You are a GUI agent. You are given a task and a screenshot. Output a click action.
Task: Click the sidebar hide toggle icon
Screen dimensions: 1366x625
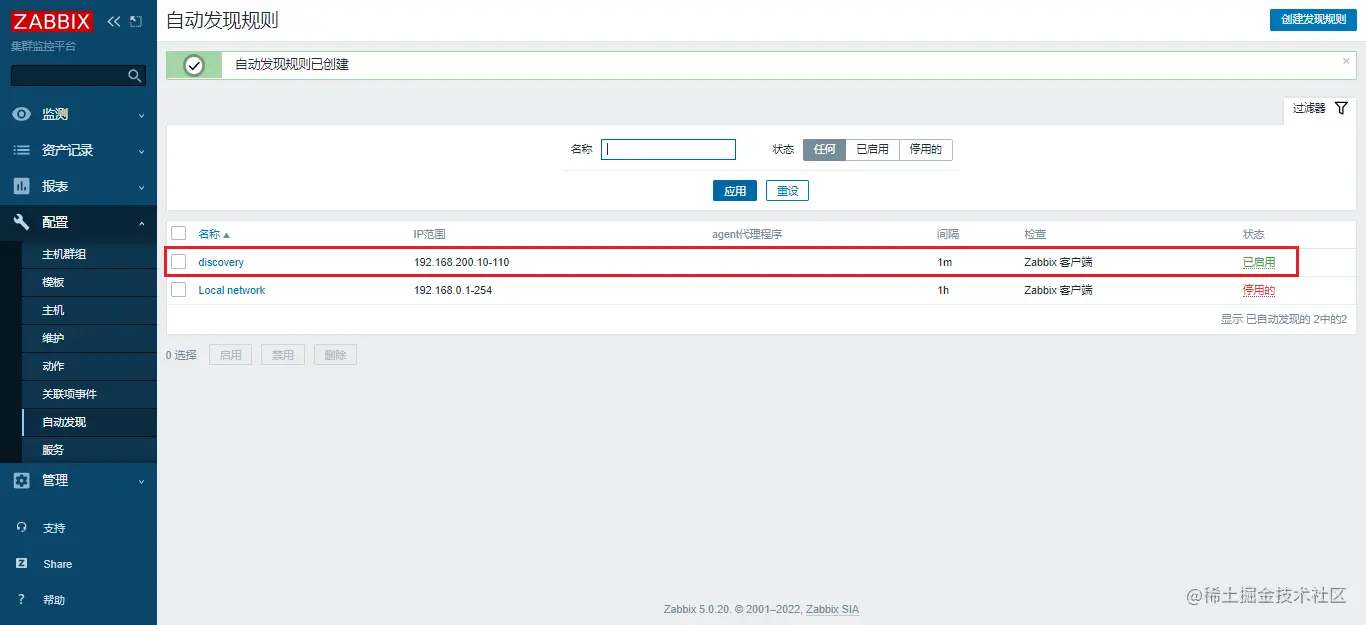click(x=136, y=21)
